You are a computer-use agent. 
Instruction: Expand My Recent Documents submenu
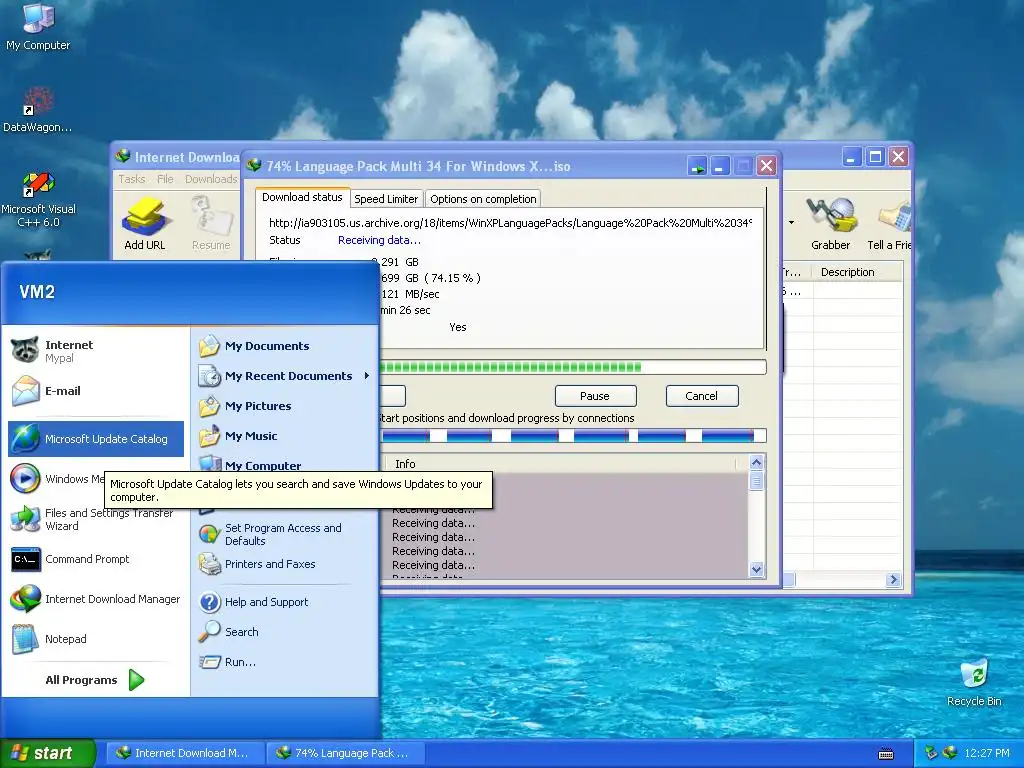pyautogui.click(x=285, y=376)
